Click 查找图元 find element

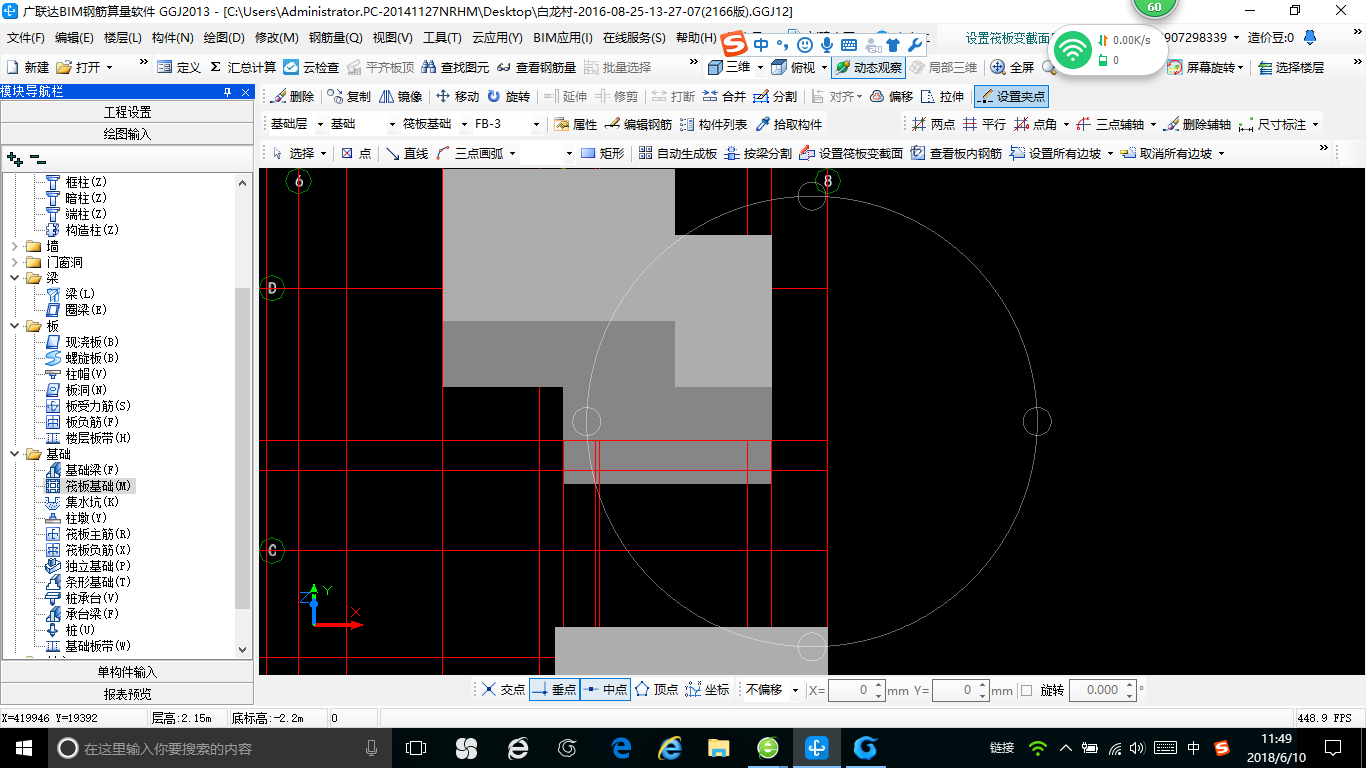click(x=456, y=68)
